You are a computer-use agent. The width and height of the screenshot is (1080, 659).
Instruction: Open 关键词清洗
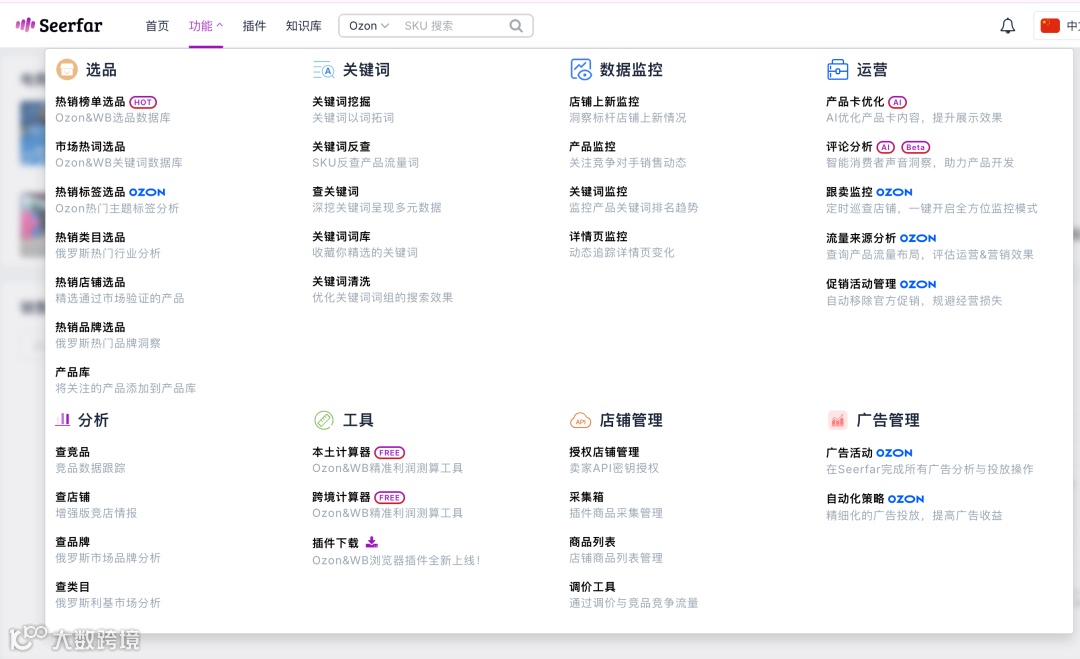click(341, 282)
